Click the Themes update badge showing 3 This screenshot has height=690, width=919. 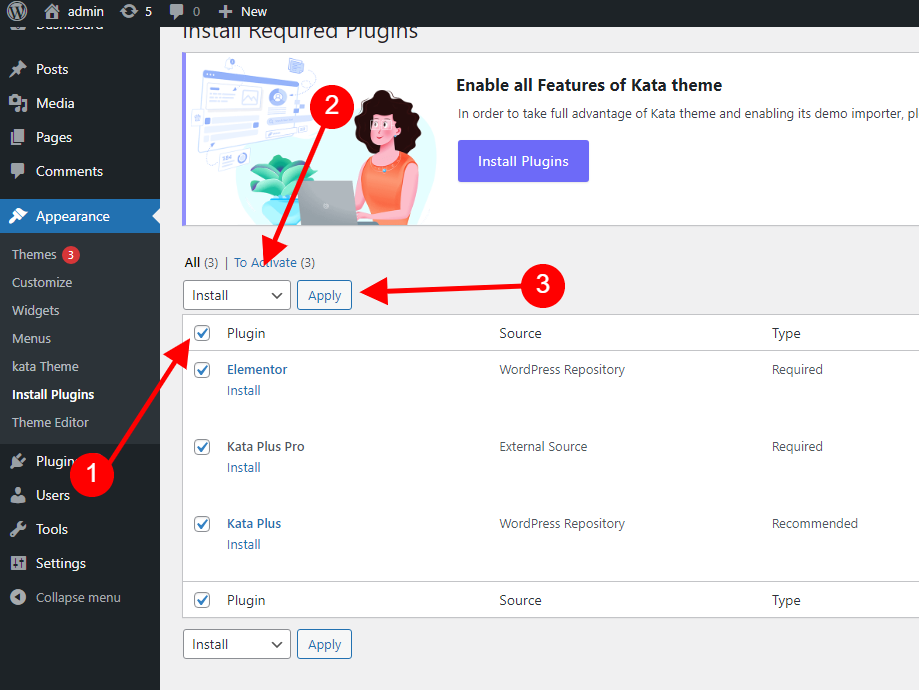pos(71,255)
